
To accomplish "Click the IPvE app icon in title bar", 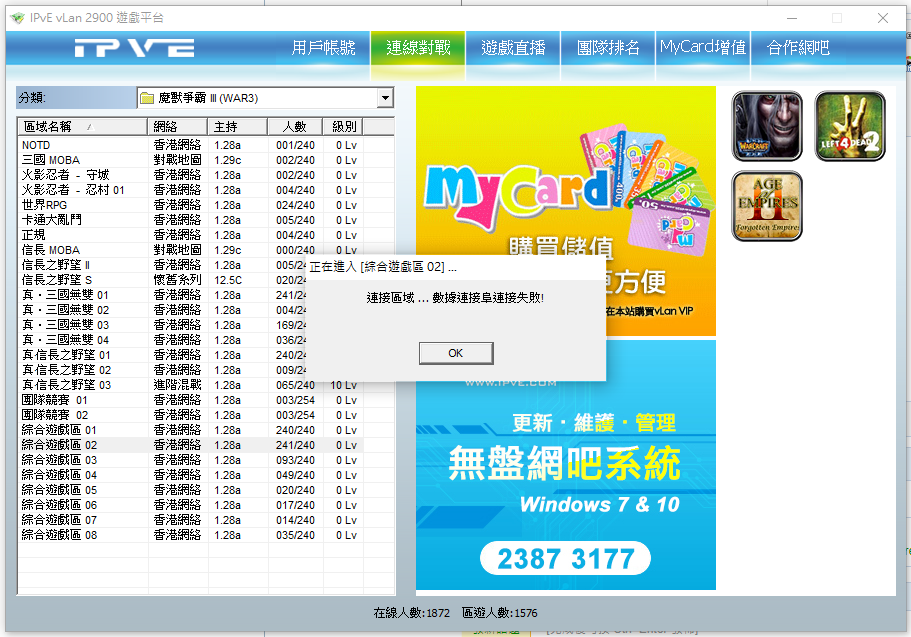I will click(15, 18).
